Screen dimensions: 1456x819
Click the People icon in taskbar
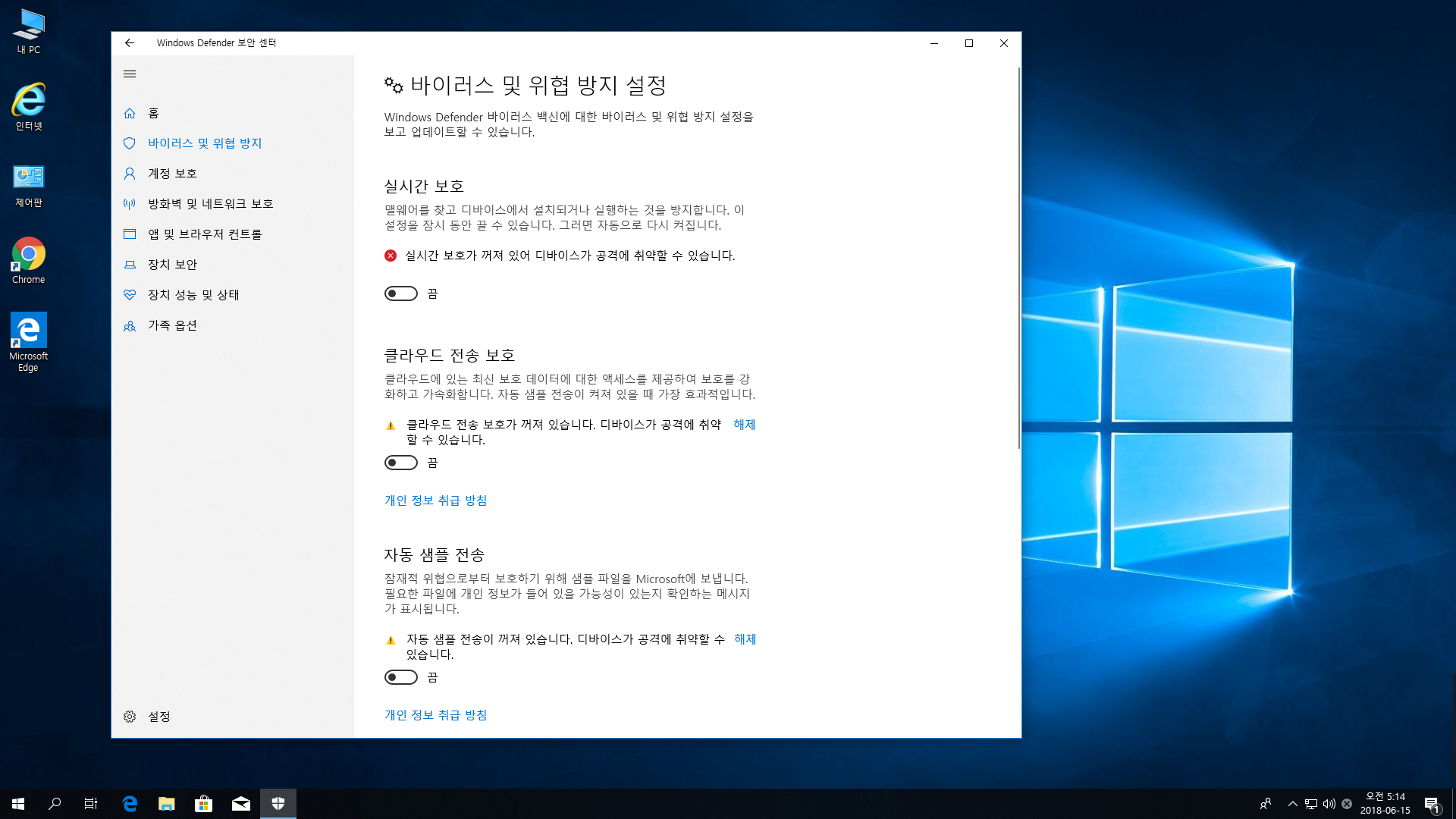point(1265,804)
